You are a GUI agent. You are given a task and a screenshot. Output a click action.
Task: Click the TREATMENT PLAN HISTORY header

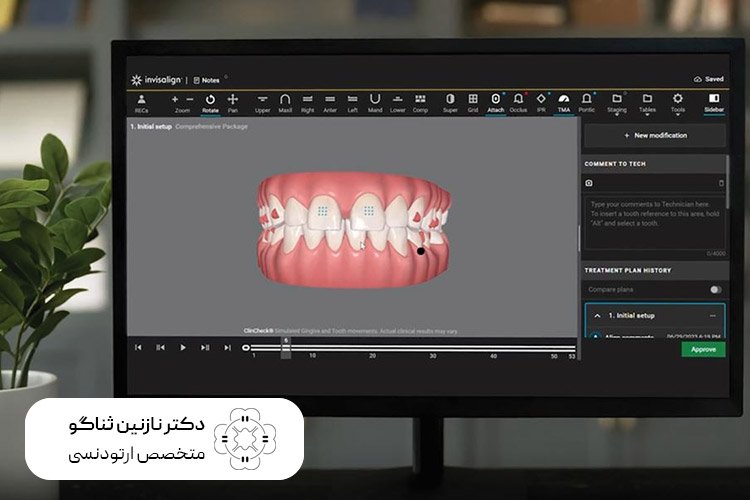point(628,271)
